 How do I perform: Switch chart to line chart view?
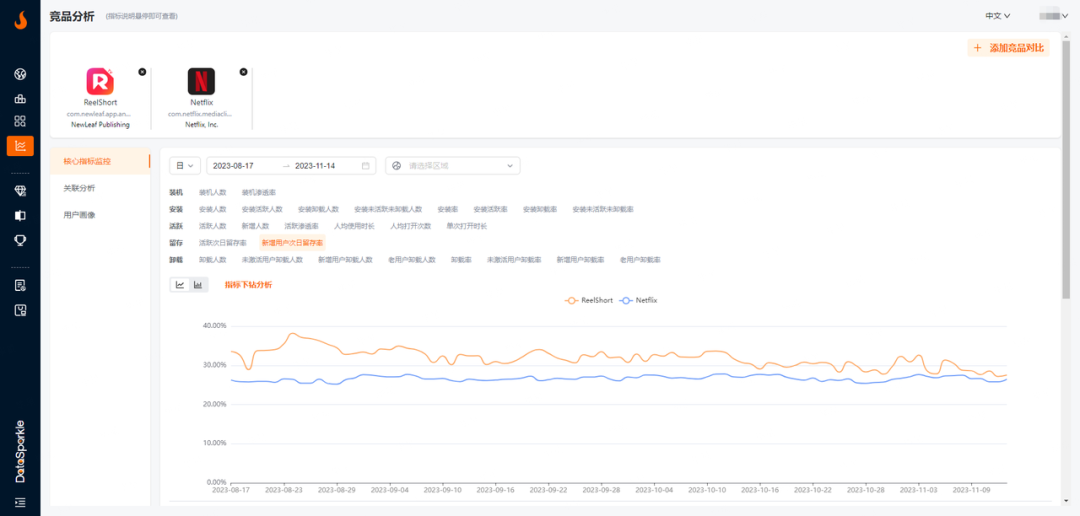coord(180,285)
